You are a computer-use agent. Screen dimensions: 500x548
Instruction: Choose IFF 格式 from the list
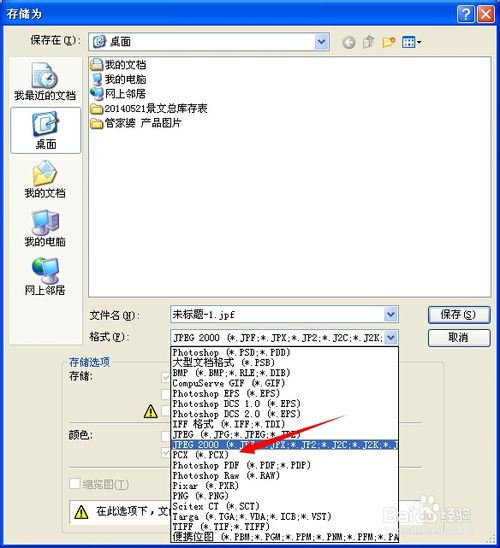[x=284, y=424]
